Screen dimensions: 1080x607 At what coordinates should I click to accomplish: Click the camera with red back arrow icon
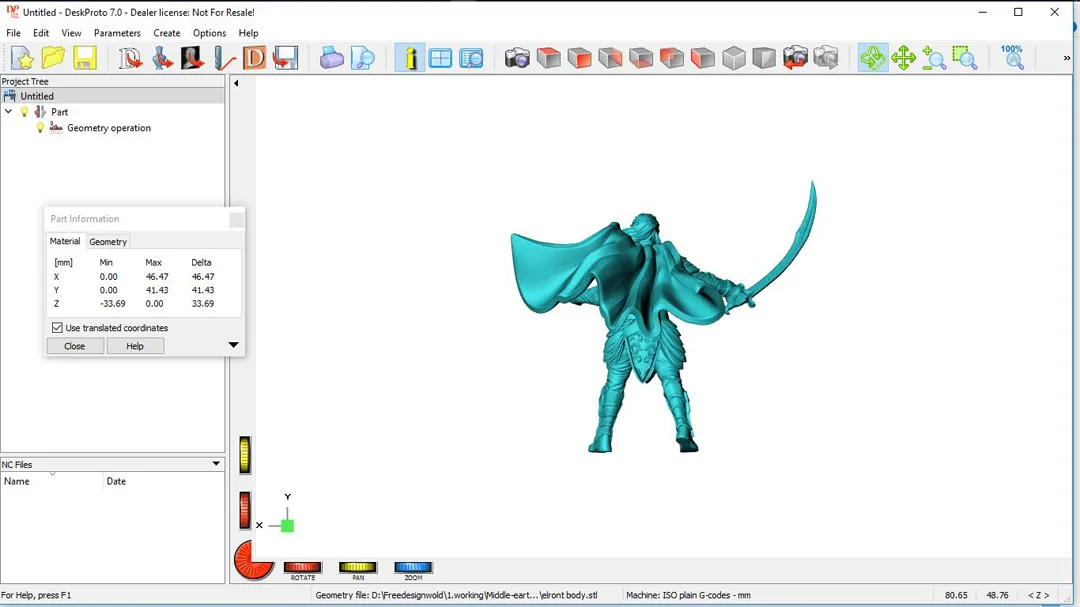click(x=795, y=58)
